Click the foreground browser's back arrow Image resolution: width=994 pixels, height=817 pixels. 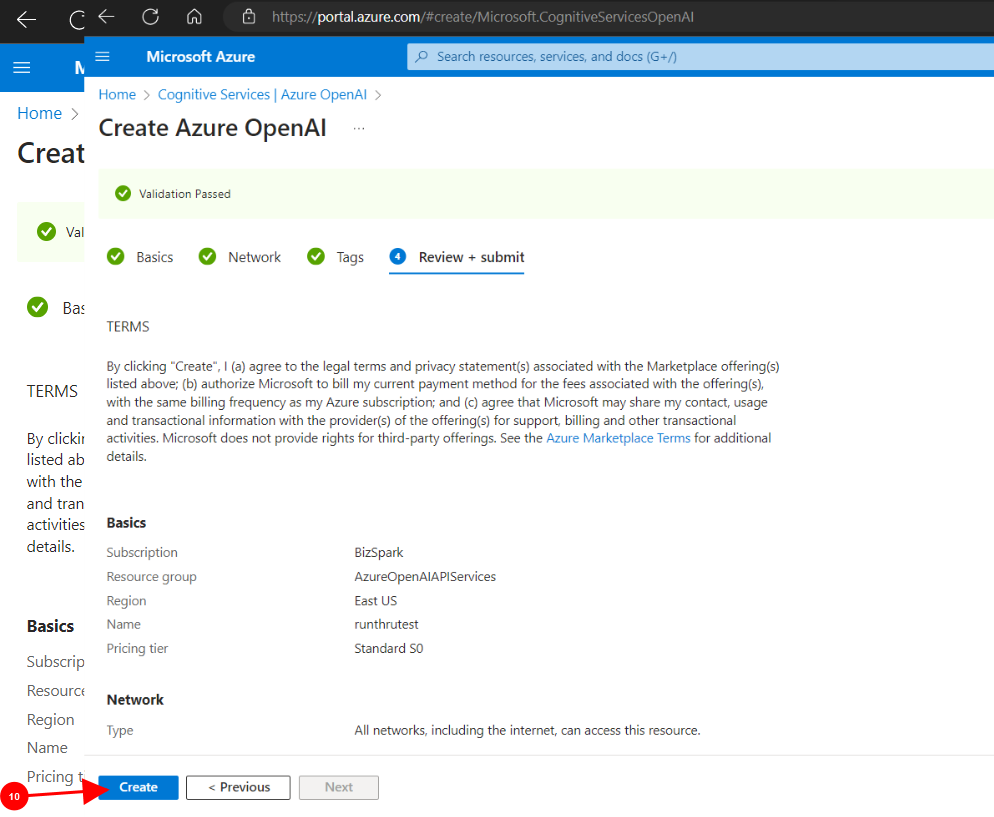[106, 17]
